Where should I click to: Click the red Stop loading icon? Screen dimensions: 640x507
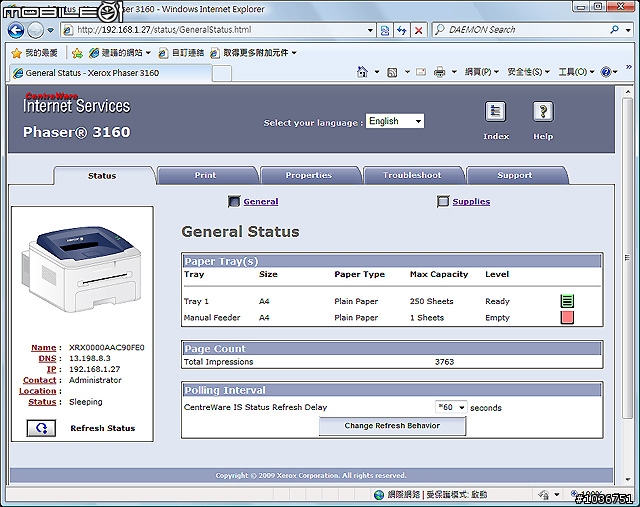click(x=418, y=30)
